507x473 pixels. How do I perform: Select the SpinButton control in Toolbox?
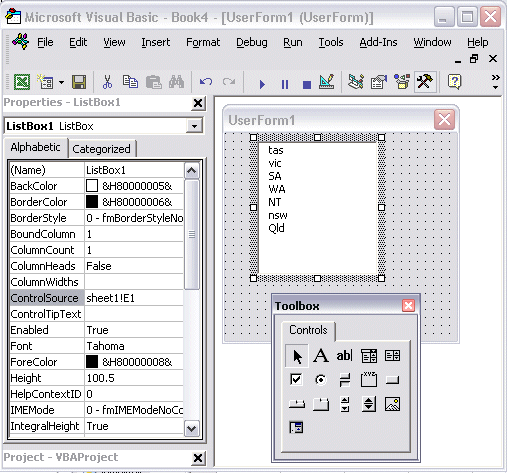[369, 404]
